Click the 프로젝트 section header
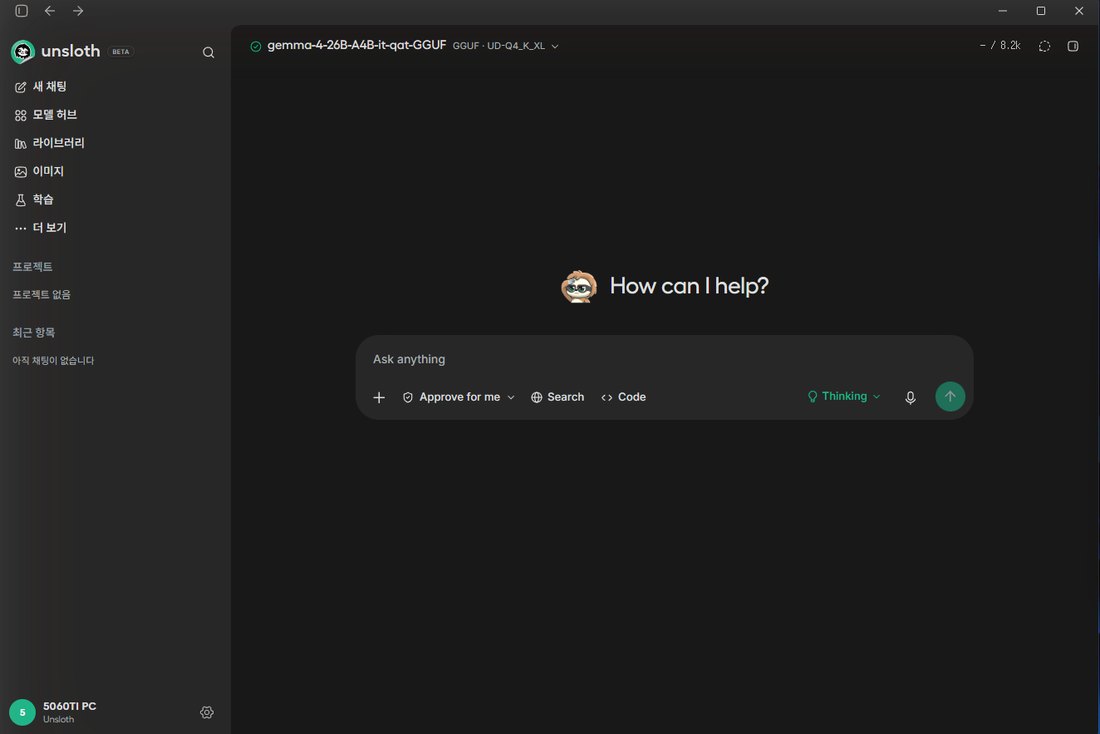This screenshot has width=1100, height=734. [x=32, y=267]
